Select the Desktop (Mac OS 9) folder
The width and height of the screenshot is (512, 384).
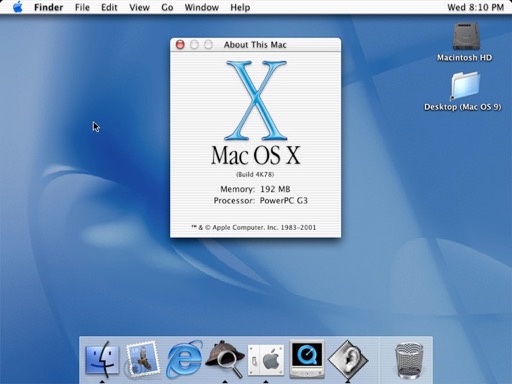coord(463,92)
